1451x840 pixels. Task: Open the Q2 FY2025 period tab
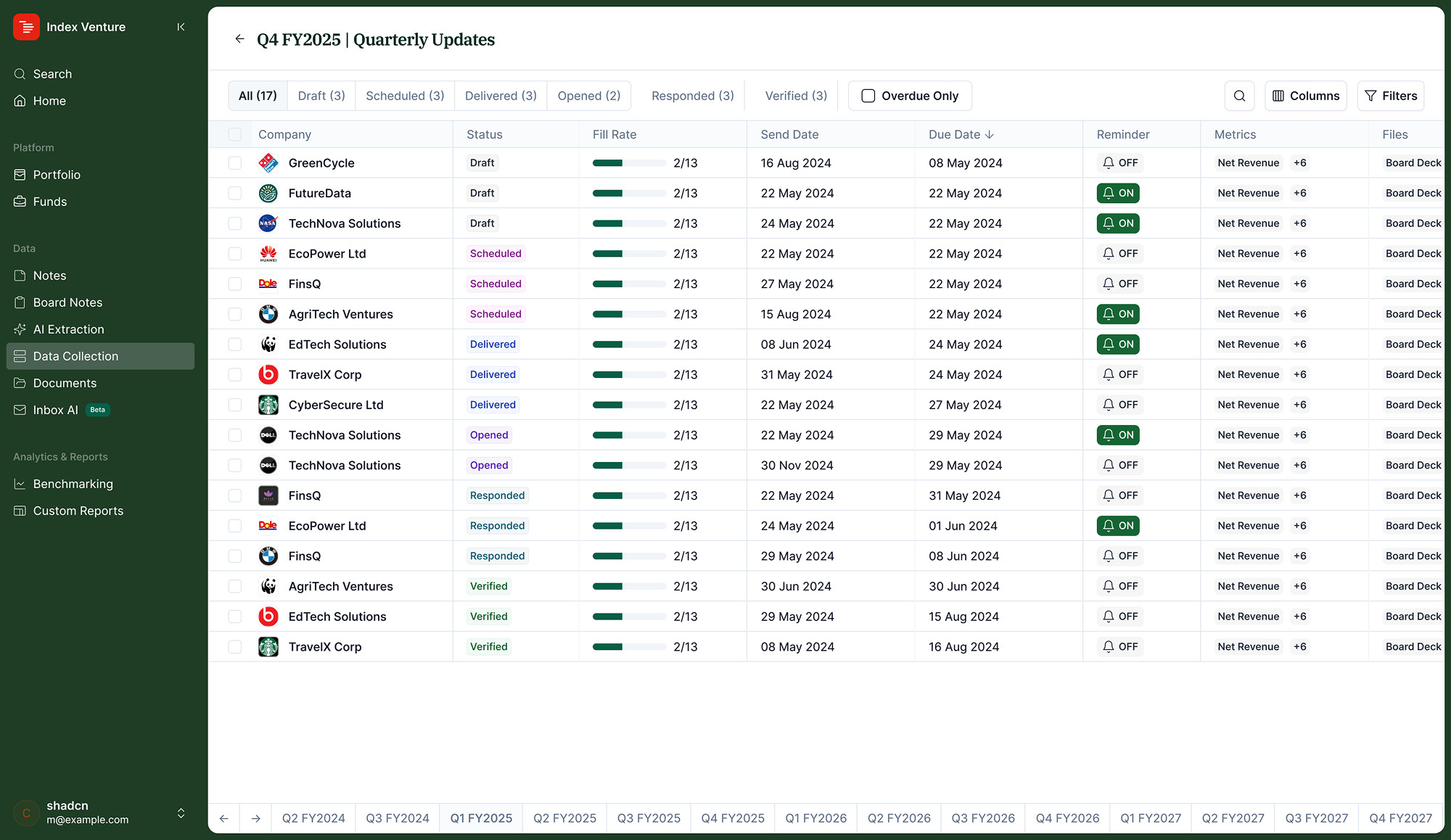pos(564,818)
